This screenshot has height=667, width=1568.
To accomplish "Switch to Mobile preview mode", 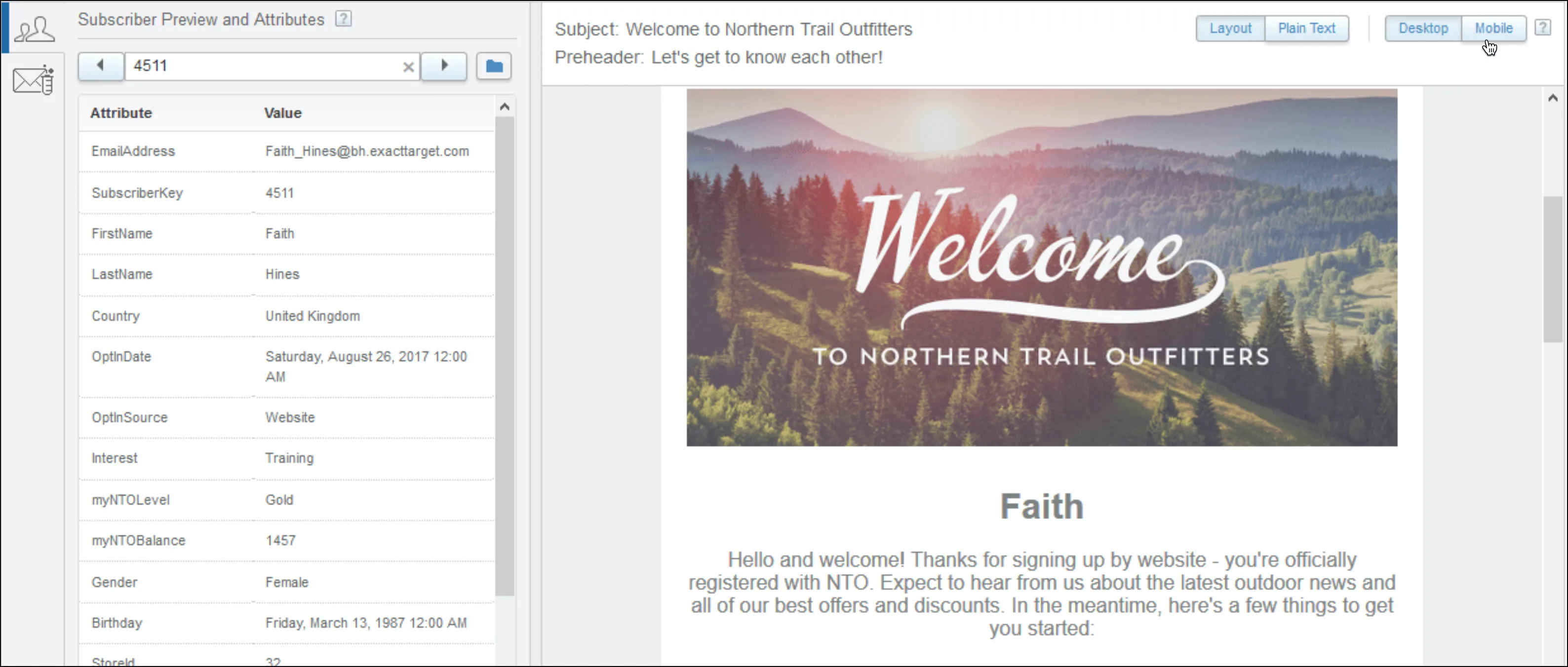I will [1493, 27].
